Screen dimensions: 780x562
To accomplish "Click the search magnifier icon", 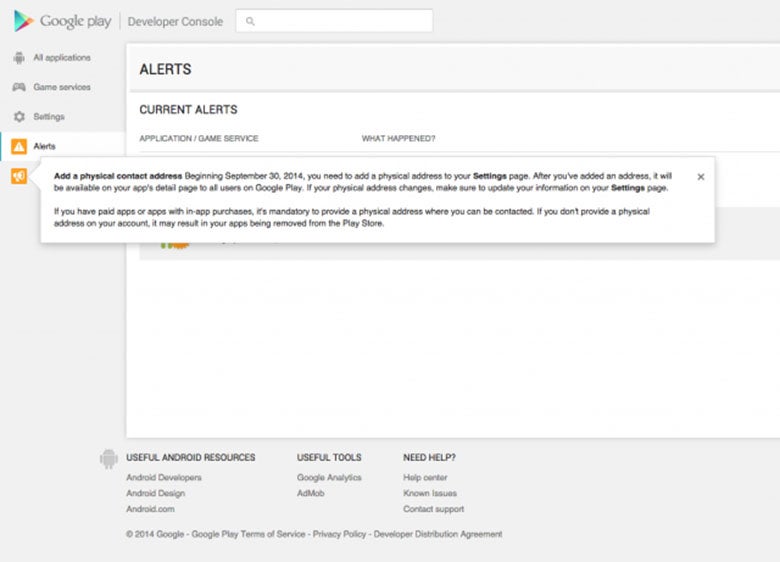I will click(x=250, y=21).
